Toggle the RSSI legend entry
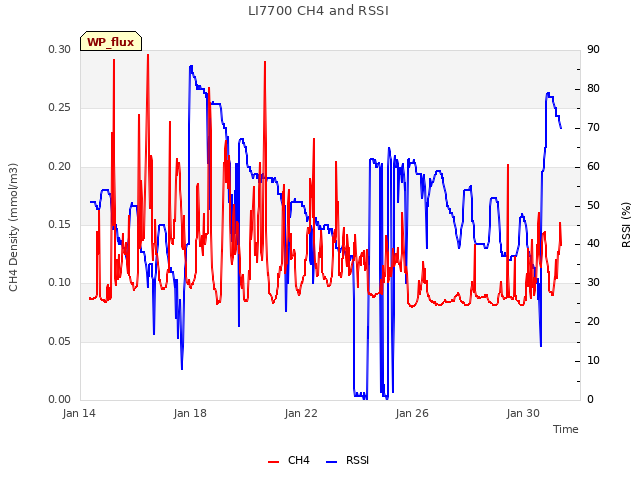This screenshot has height=480, width=640. click(x=347, y=460)
